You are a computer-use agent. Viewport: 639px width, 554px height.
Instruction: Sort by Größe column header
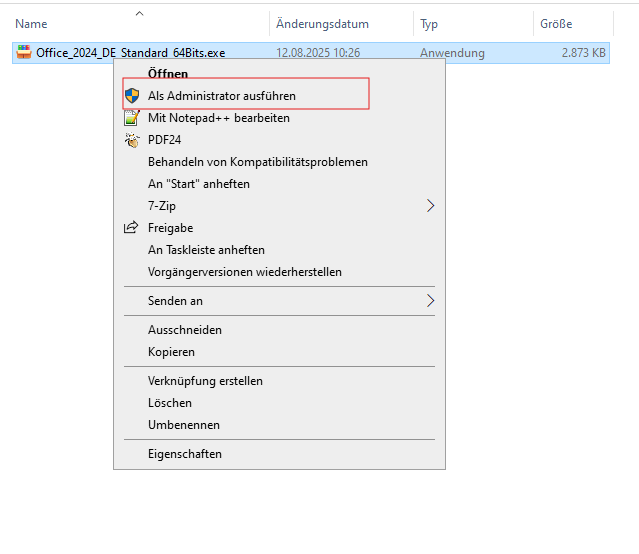pyautogui.click(x=556, y=23)
